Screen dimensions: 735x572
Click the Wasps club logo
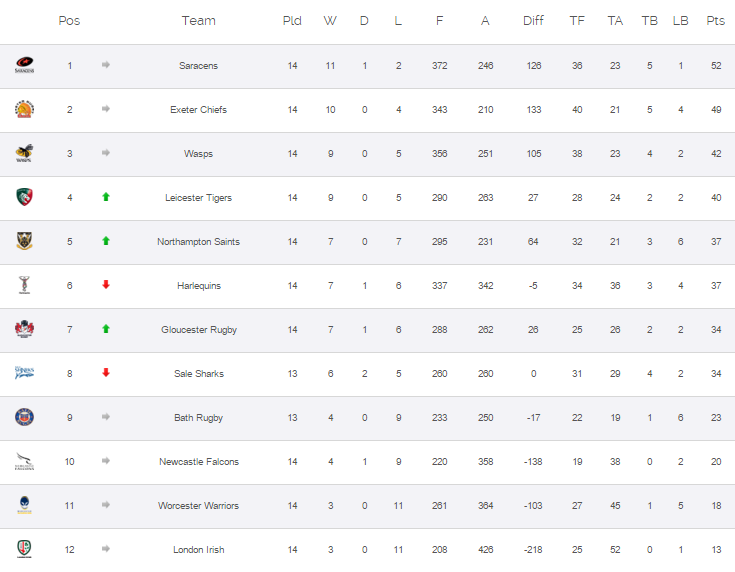point(24,153)
